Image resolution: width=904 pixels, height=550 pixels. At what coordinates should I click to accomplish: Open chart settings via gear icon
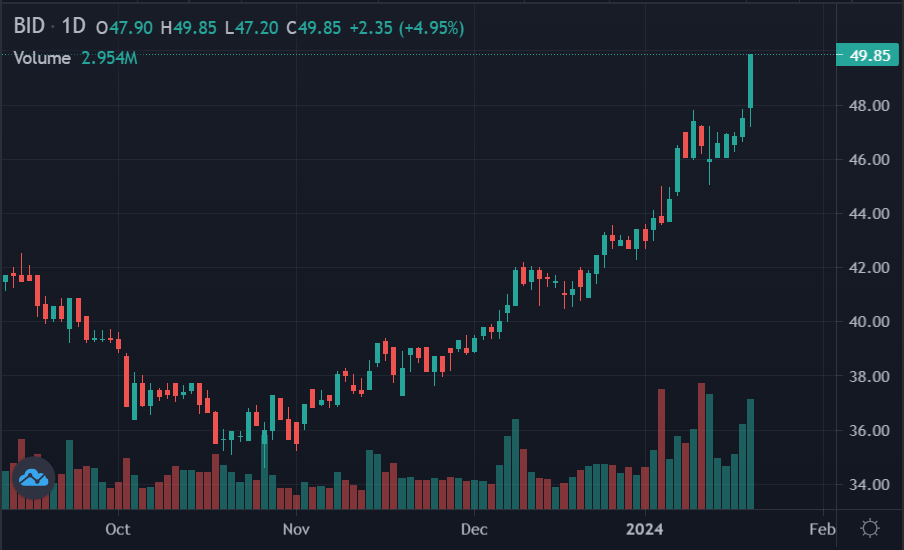tap(869, 527)
